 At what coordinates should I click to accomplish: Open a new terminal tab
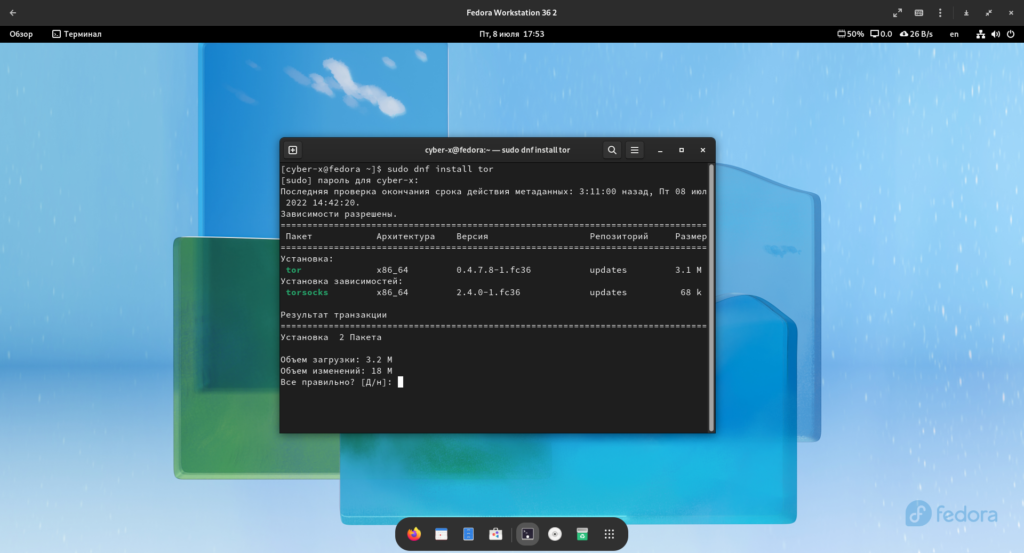[x=293, y=150]
